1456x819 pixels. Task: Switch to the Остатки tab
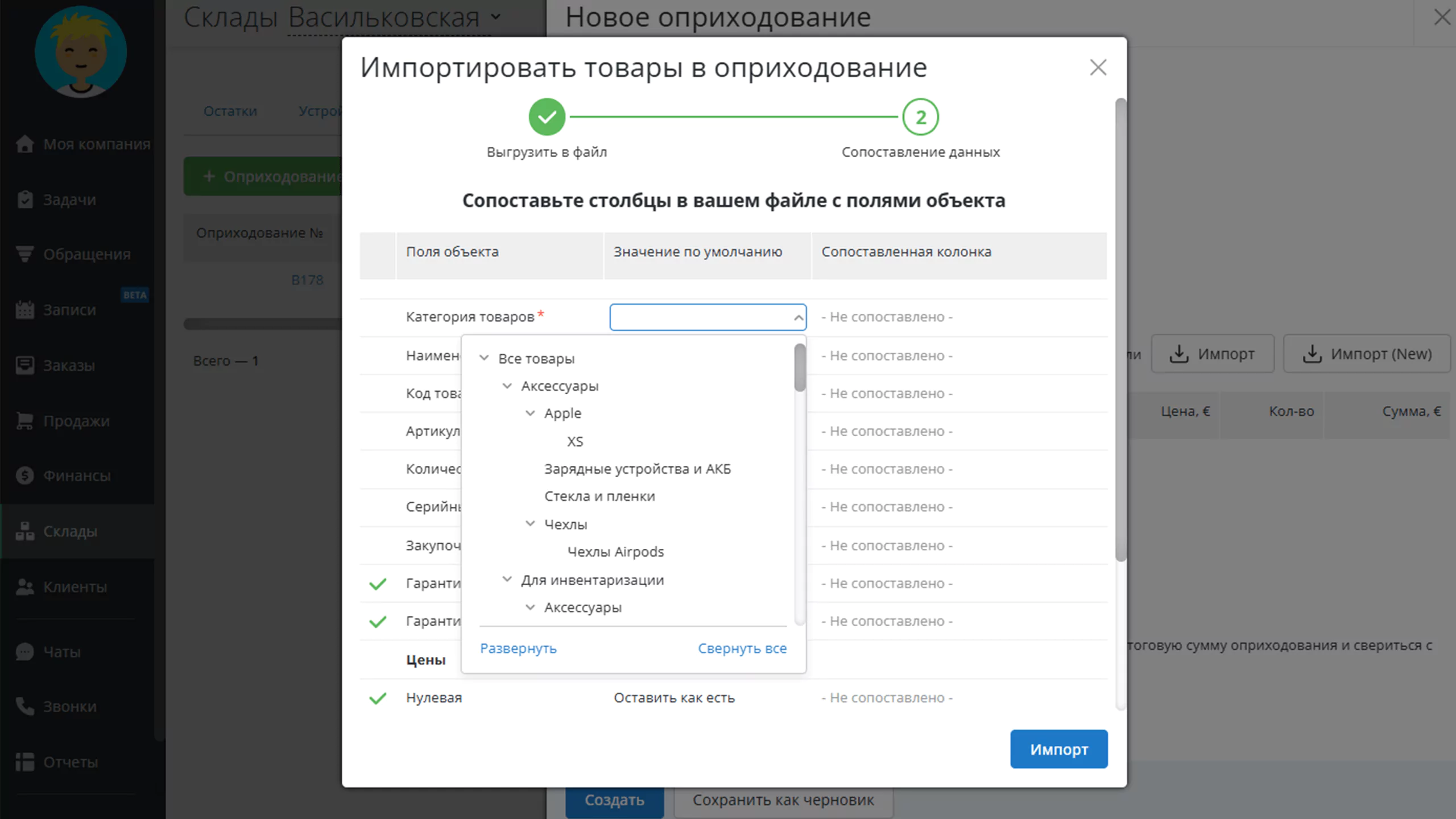click(230, 111)
